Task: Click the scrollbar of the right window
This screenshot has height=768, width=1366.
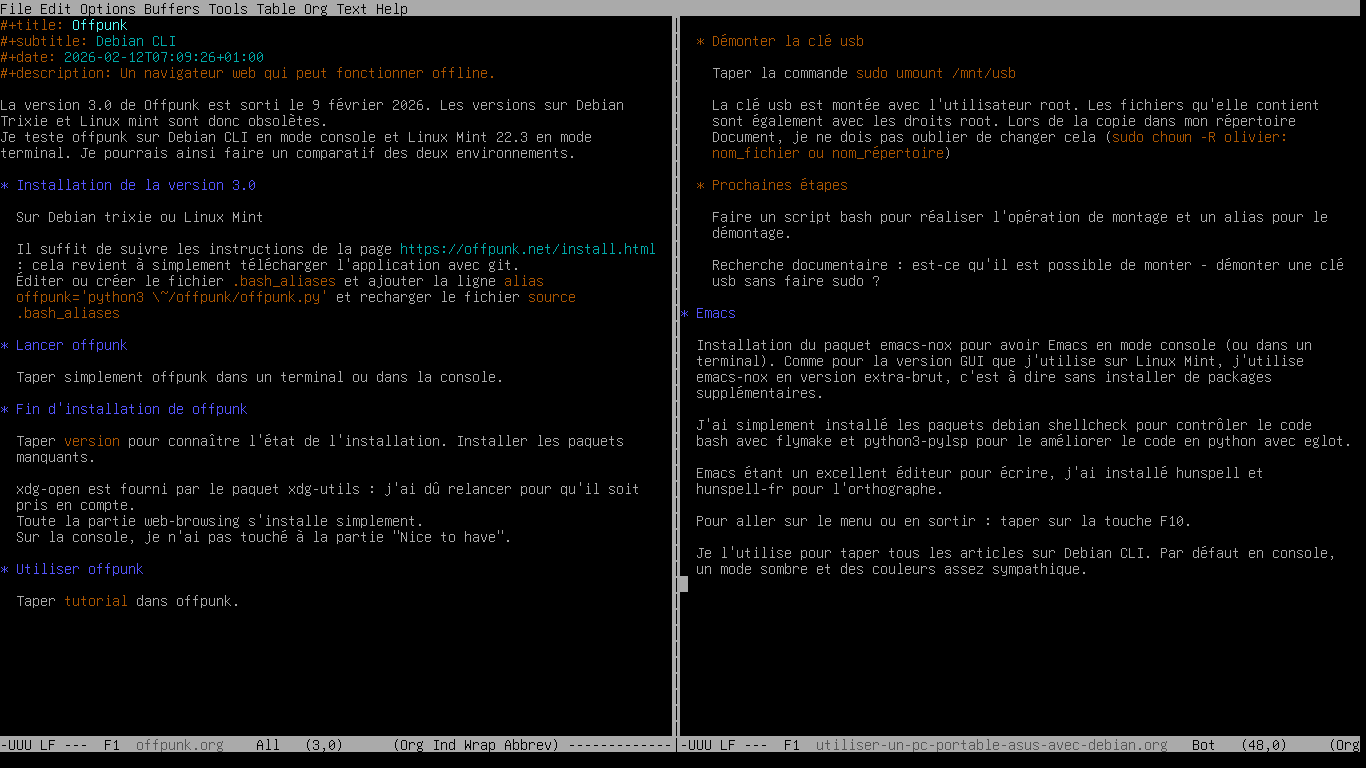Action: [683, 584]
